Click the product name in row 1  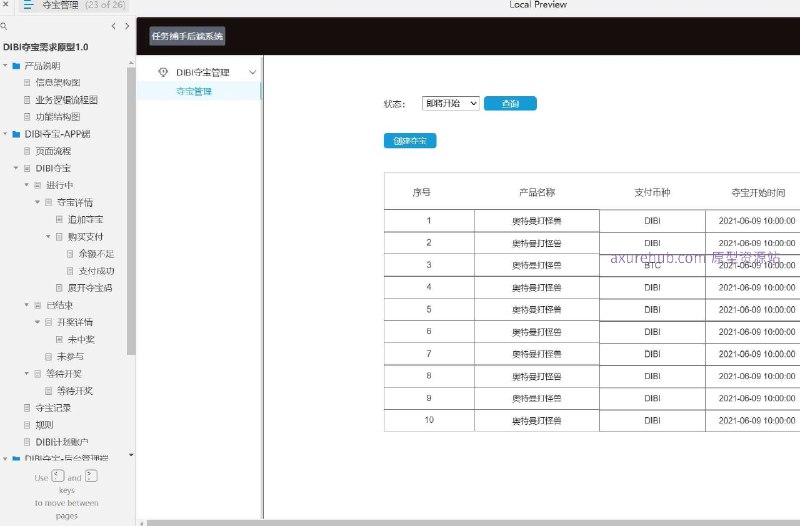click(537, 221)
